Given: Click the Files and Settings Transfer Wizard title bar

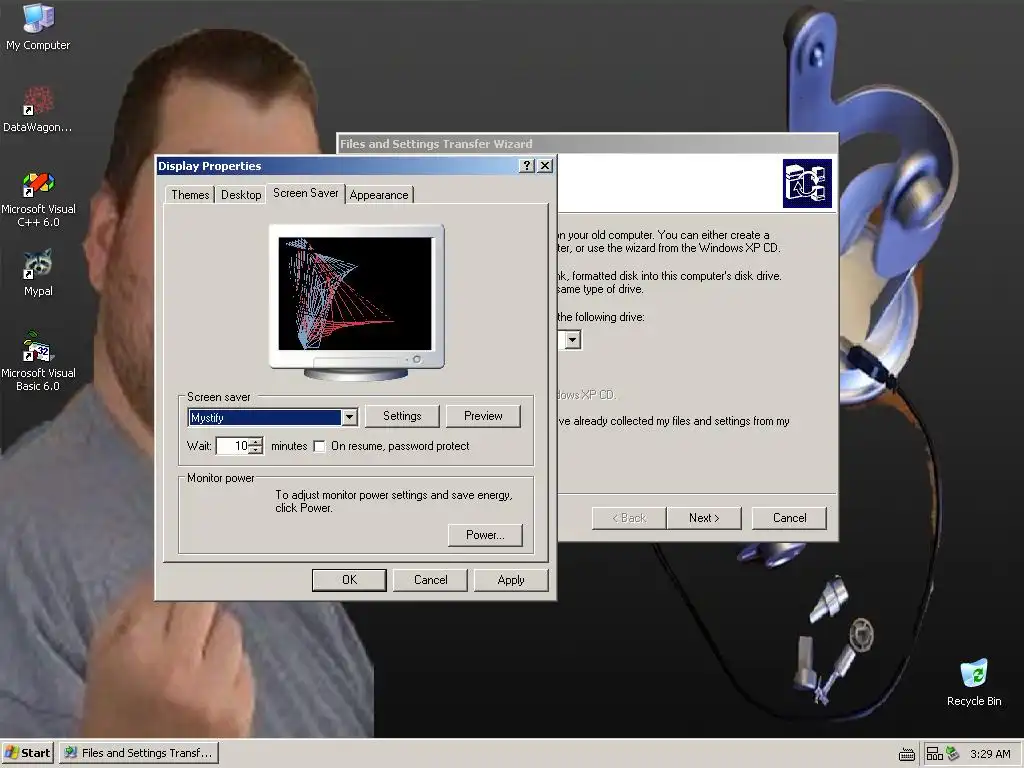Looking at the screenshot, I should (587, 144).
